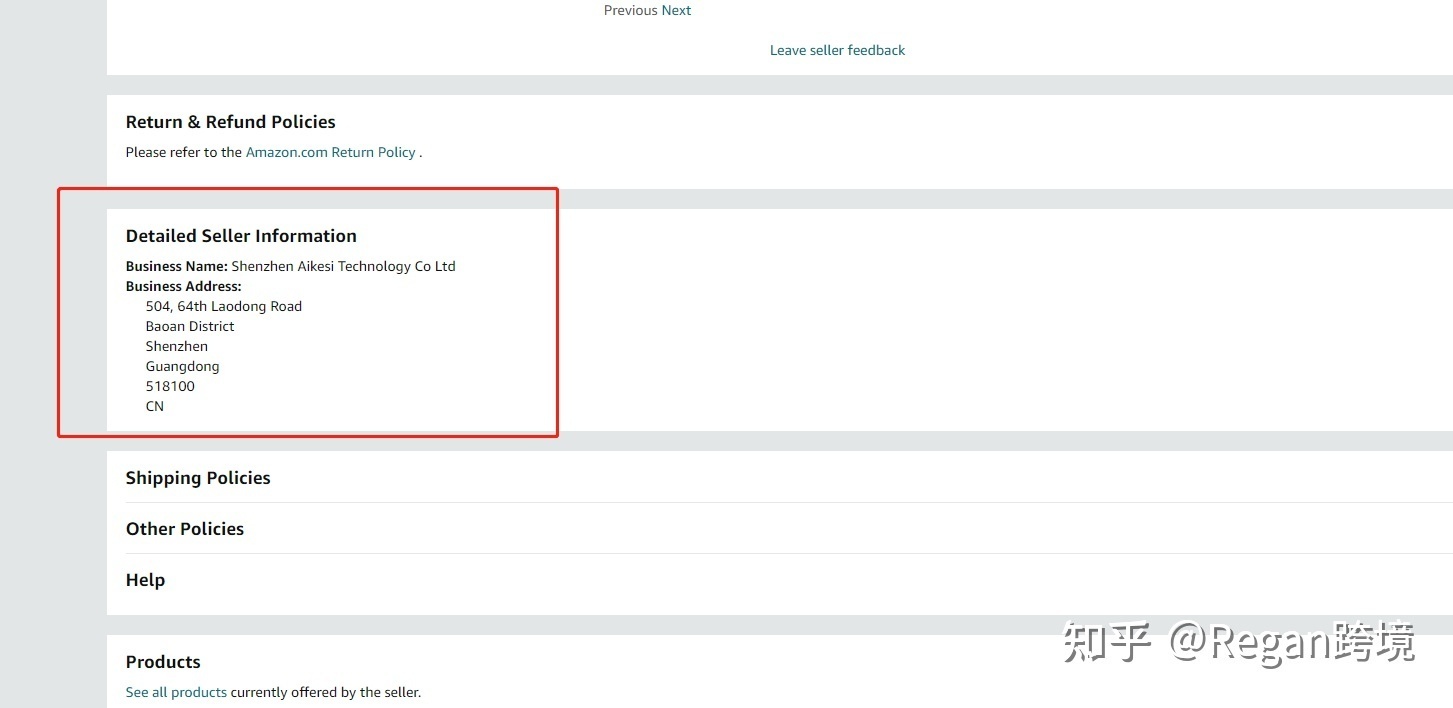Select the Guangdong province line
1453x708 pixels.
click(182, 366)
